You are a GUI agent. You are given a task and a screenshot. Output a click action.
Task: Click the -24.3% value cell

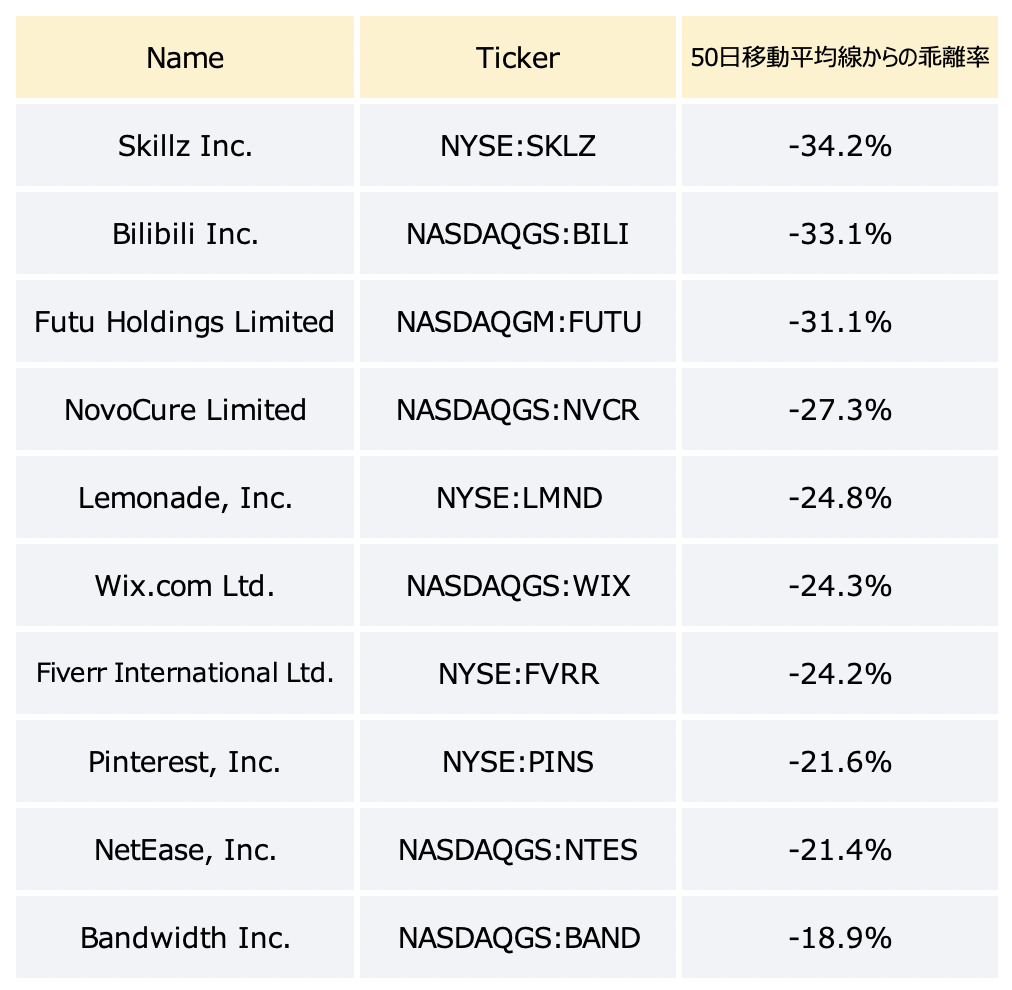pos(840,585)
